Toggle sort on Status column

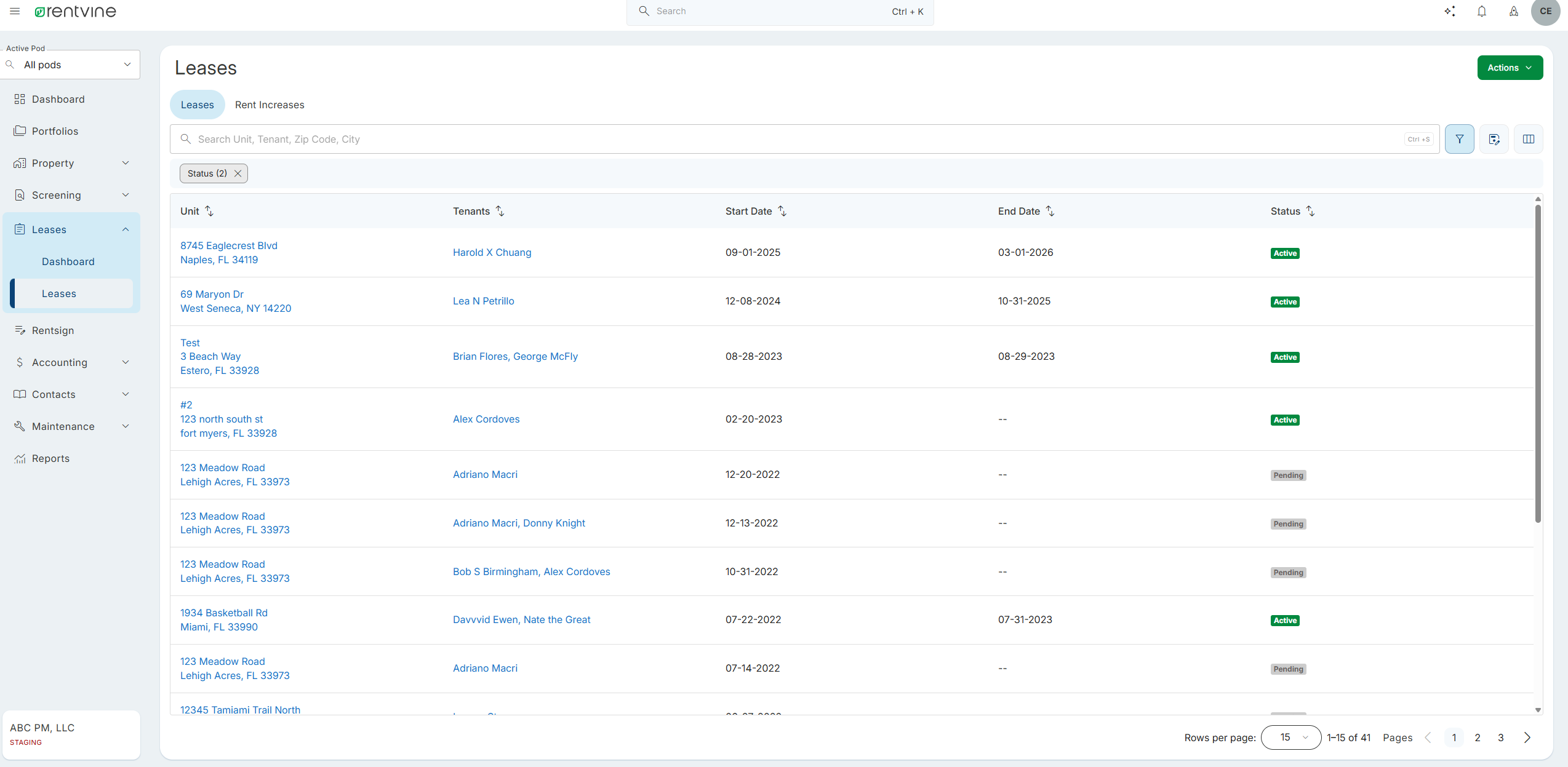tap(1310, 211)
